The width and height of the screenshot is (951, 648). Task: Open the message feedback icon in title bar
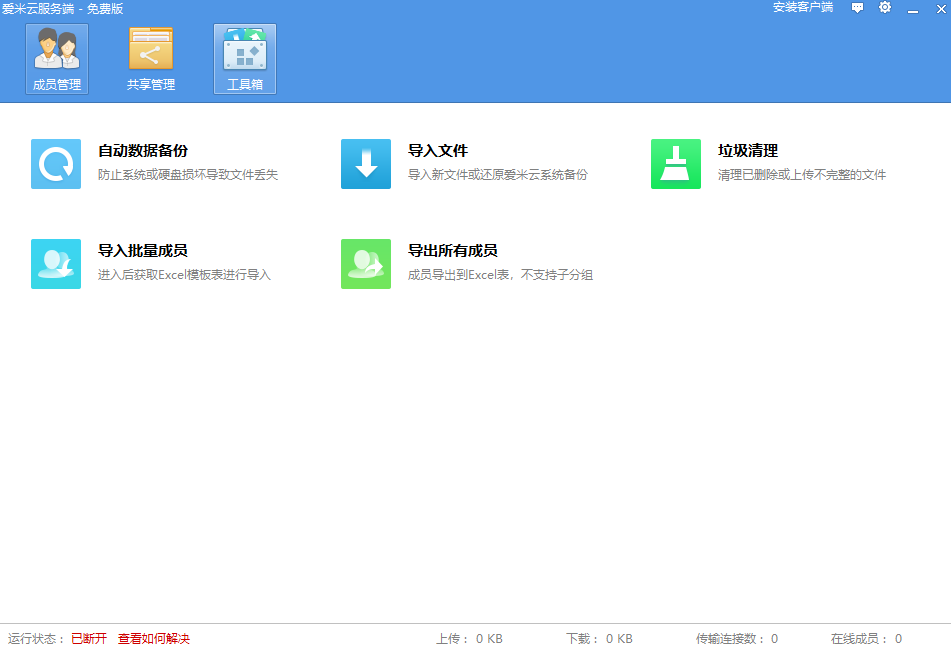857,8
